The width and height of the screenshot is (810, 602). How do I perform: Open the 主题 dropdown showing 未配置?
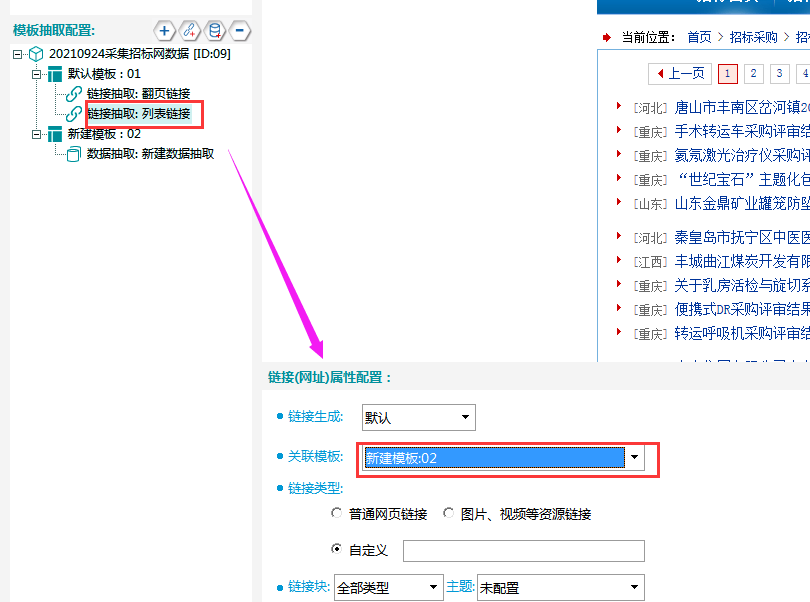559,587
